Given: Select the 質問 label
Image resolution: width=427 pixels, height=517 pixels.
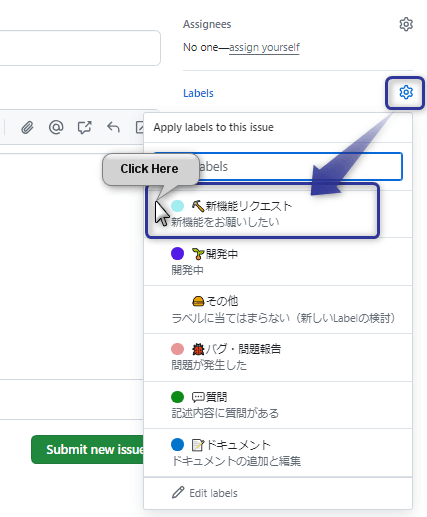Looking at the screenshot, I should click(x=278, y=405).
